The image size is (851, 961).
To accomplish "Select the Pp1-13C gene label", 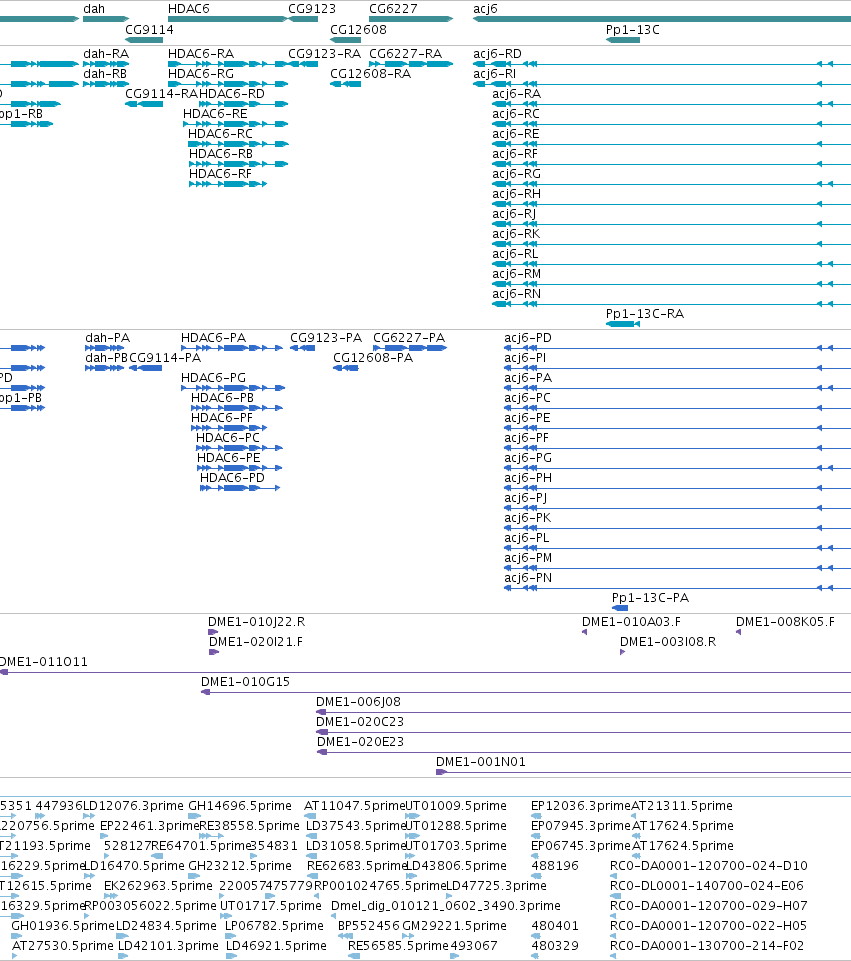I will pos(633,29).
